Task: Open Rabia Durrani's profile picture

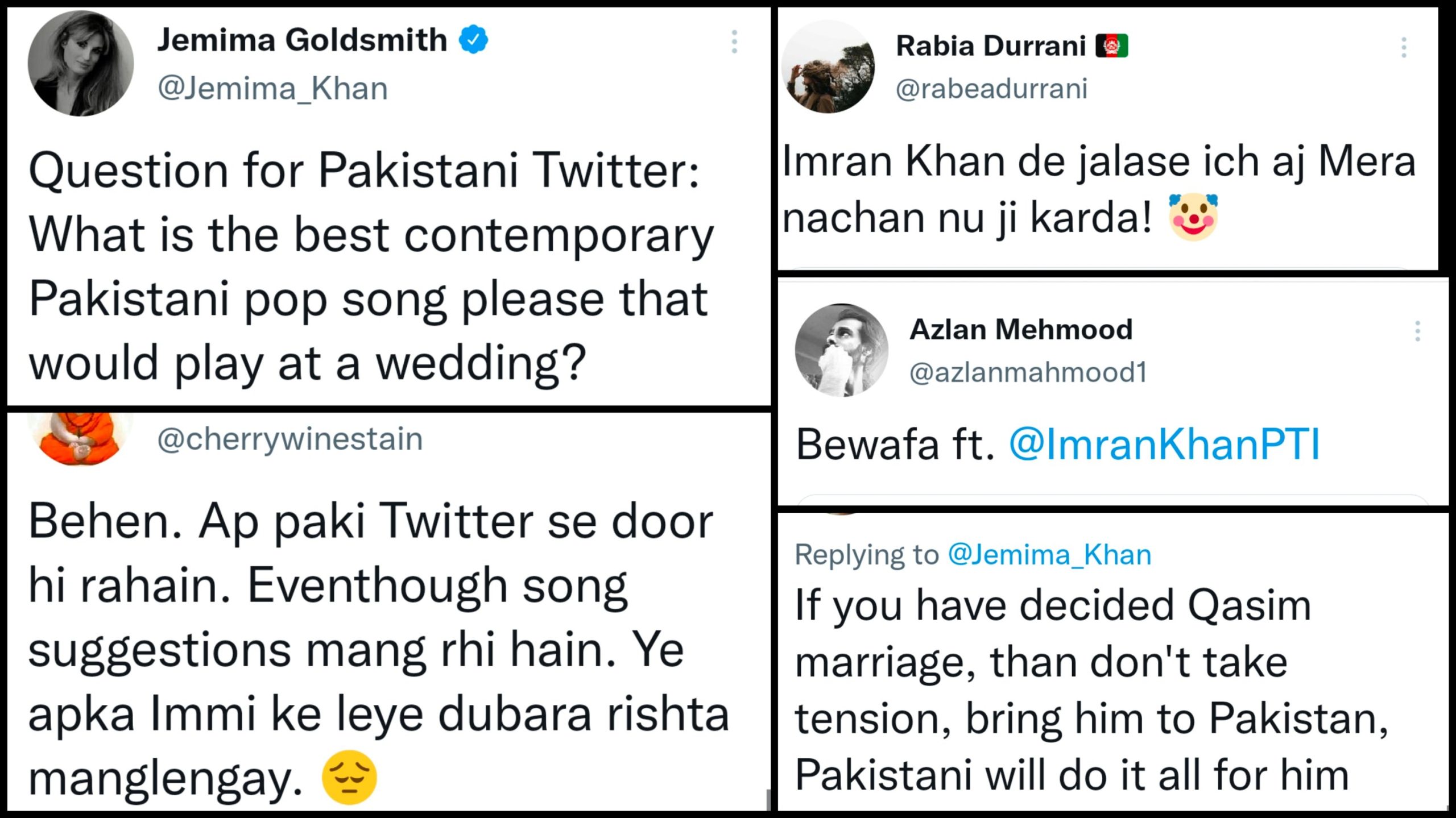Action: point(828,67)
